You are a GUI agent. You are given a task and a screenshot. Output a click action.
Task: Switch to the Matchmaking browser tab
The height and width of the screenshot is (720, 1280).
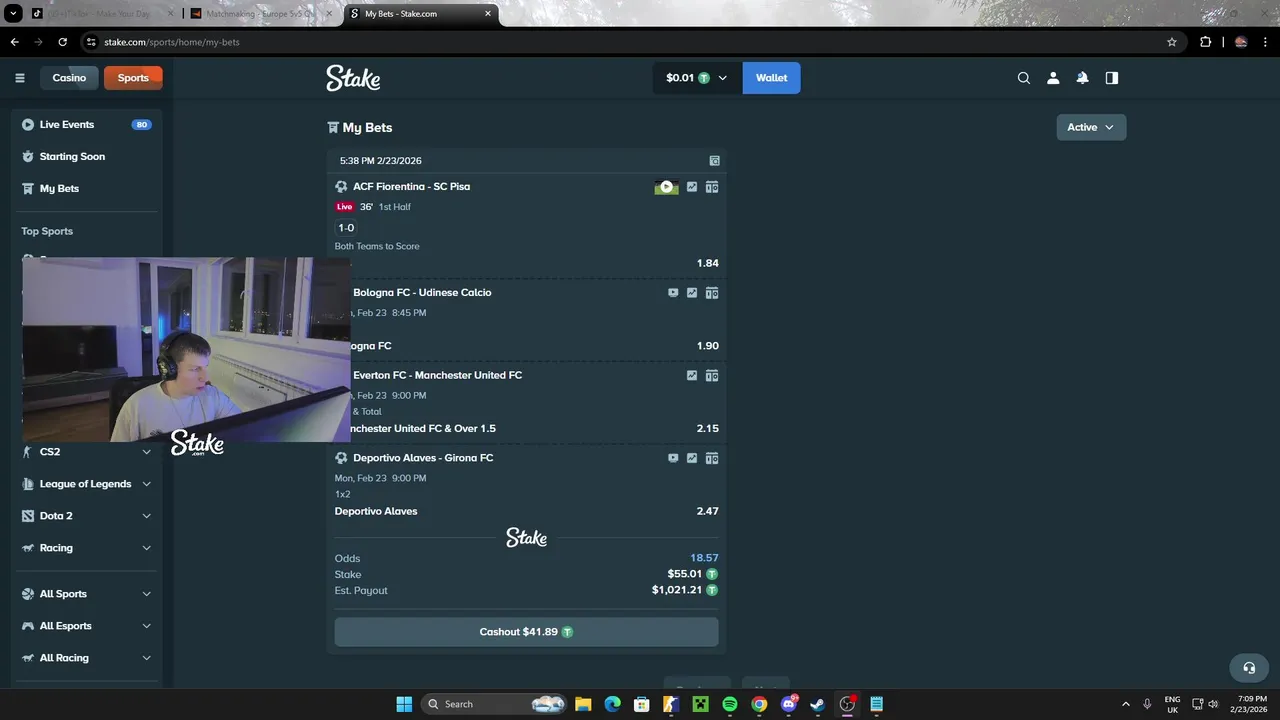[260, 14]
